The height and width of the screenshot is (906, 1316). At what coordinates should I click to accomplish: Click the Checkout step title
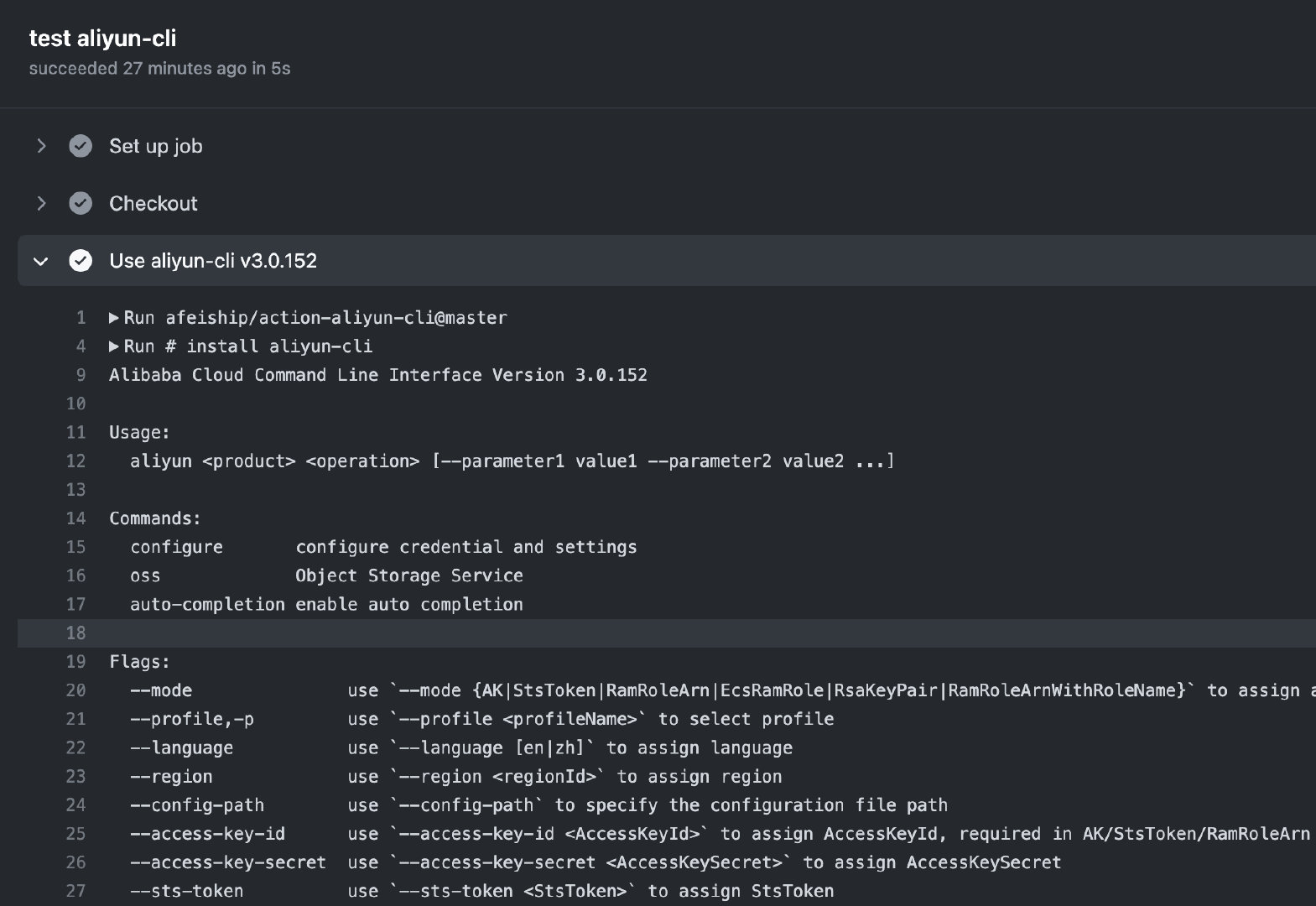pos(153,203)
